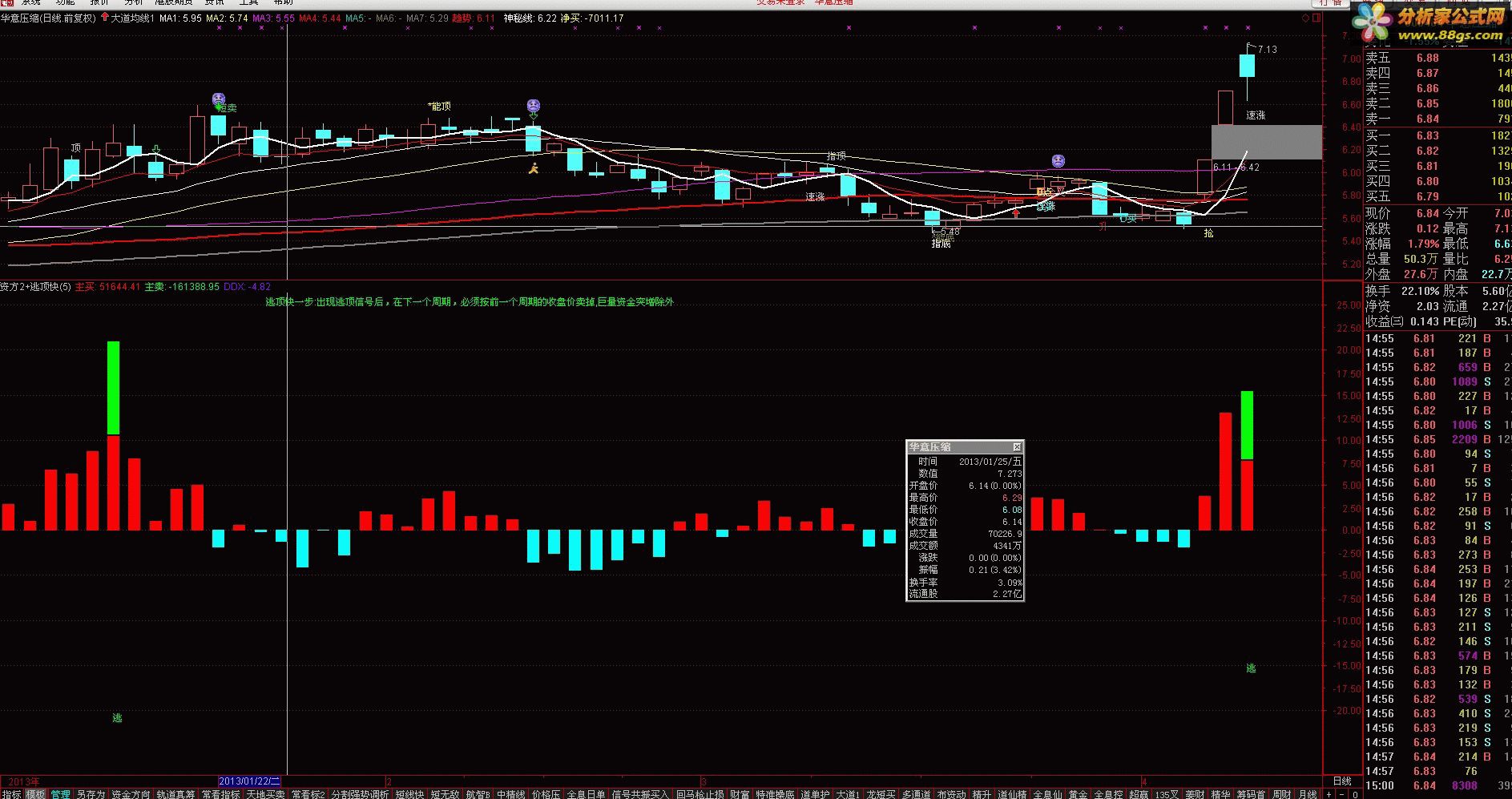Switch to 月线 period tab
The height and width of the screenshot is (799, 1512).
(1307, 794)
